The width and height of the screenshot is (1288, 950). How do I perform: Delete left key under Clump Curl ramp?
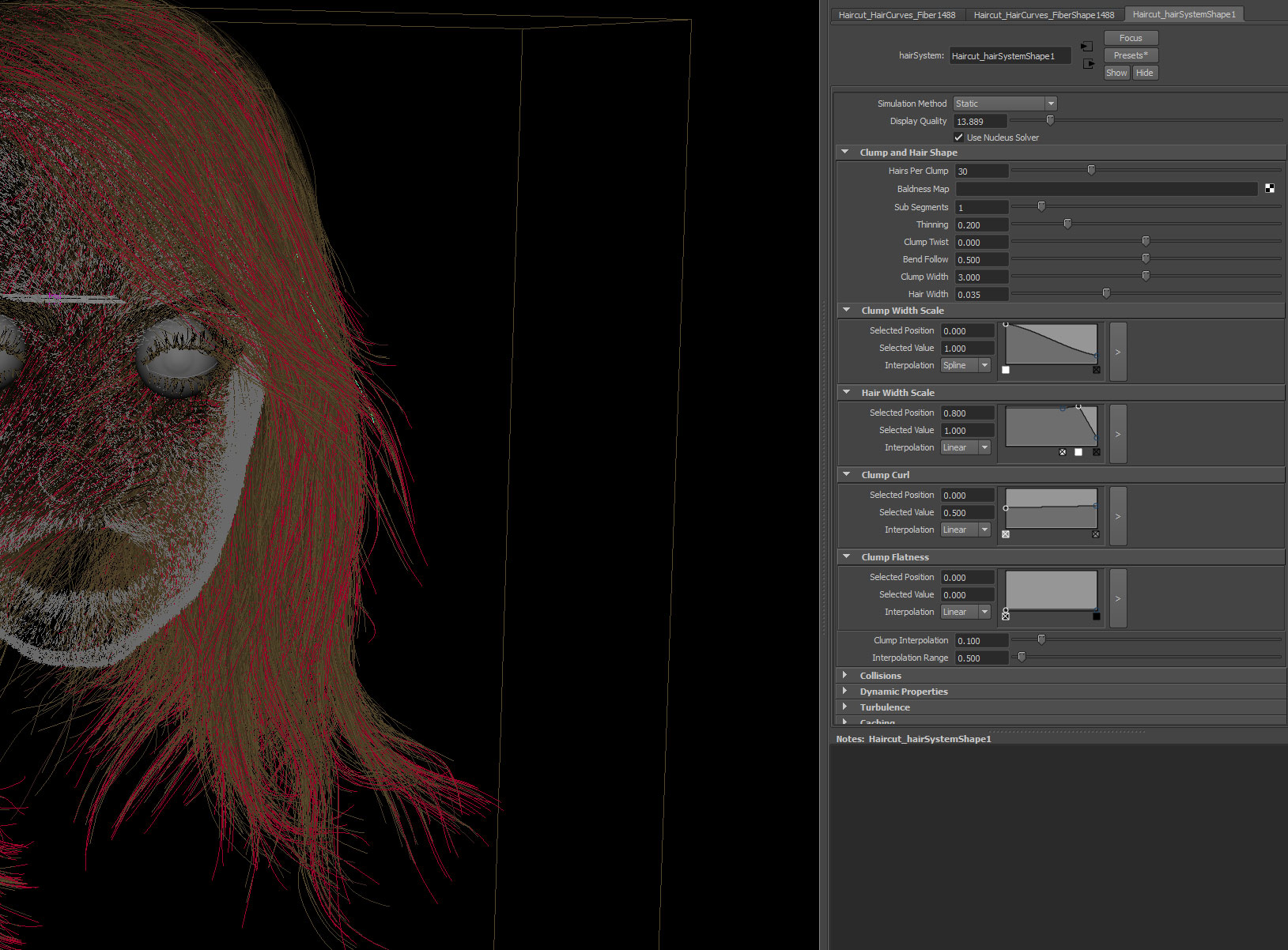click(1006, 534)
